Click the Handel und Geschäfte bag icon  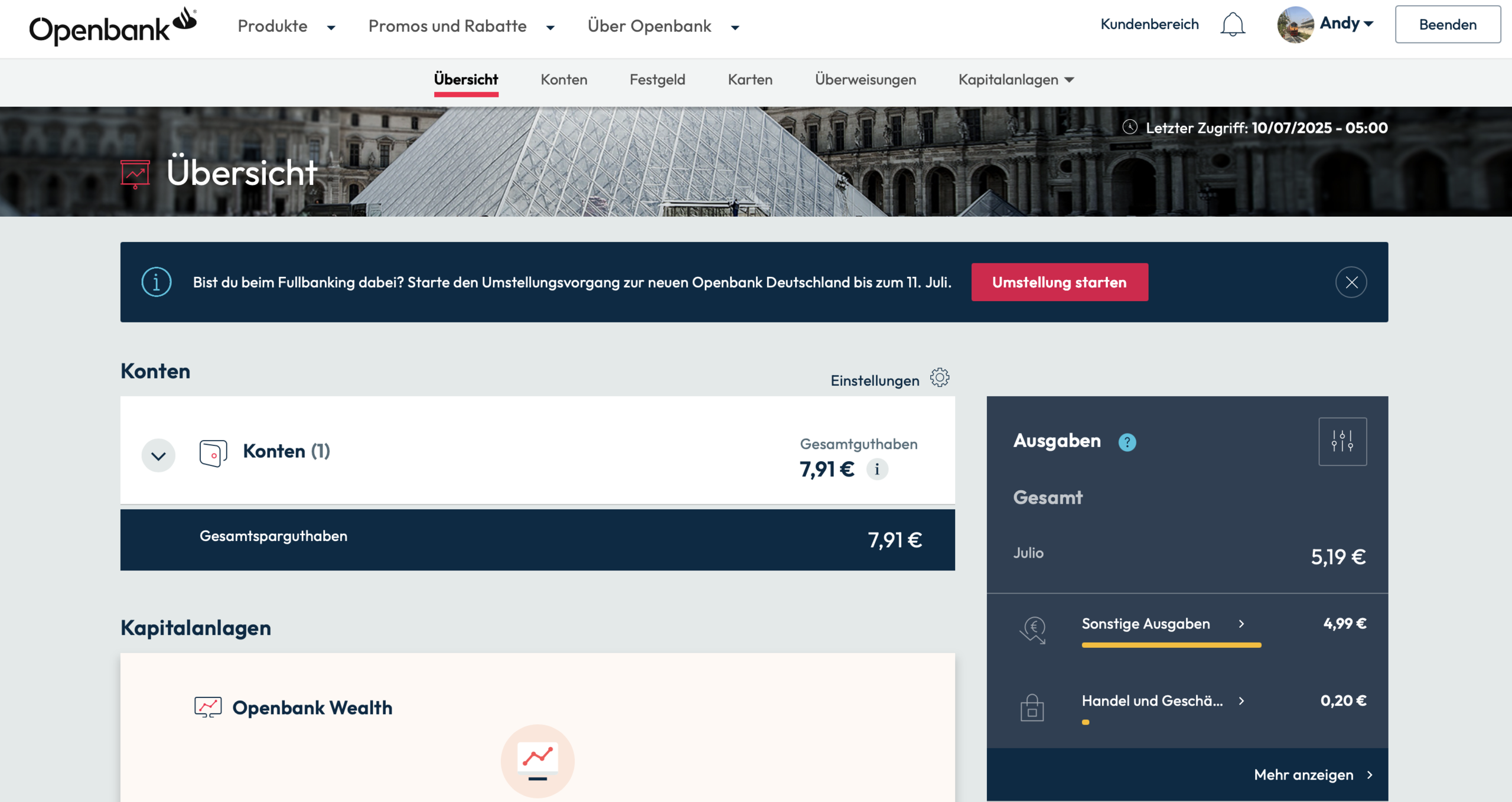point(1032,707)
